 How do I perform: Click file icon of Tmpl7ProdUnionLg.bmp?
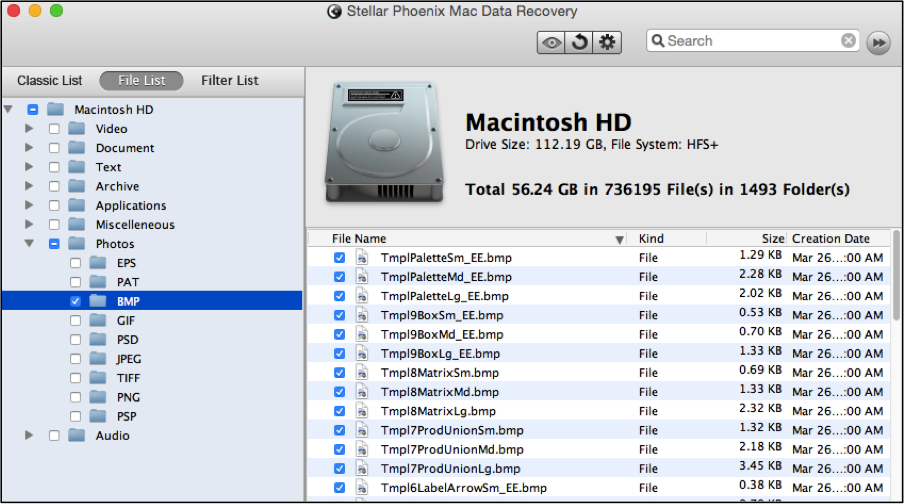(x=361, y=468)
